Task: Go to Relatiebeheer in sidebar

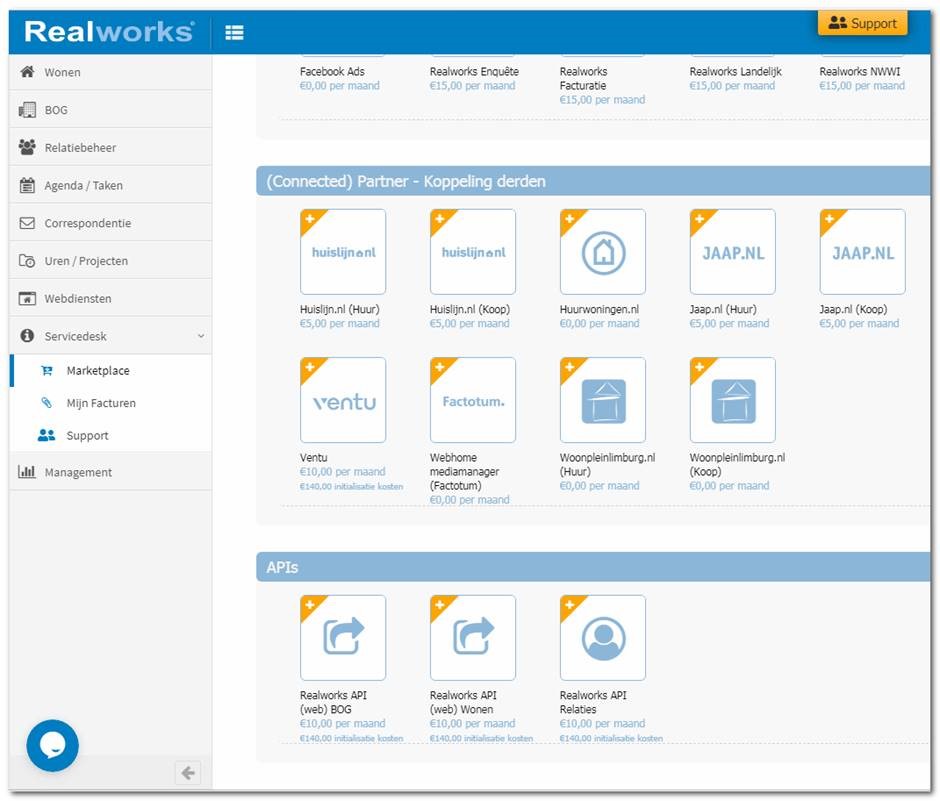Action: (x=110, y=147)
